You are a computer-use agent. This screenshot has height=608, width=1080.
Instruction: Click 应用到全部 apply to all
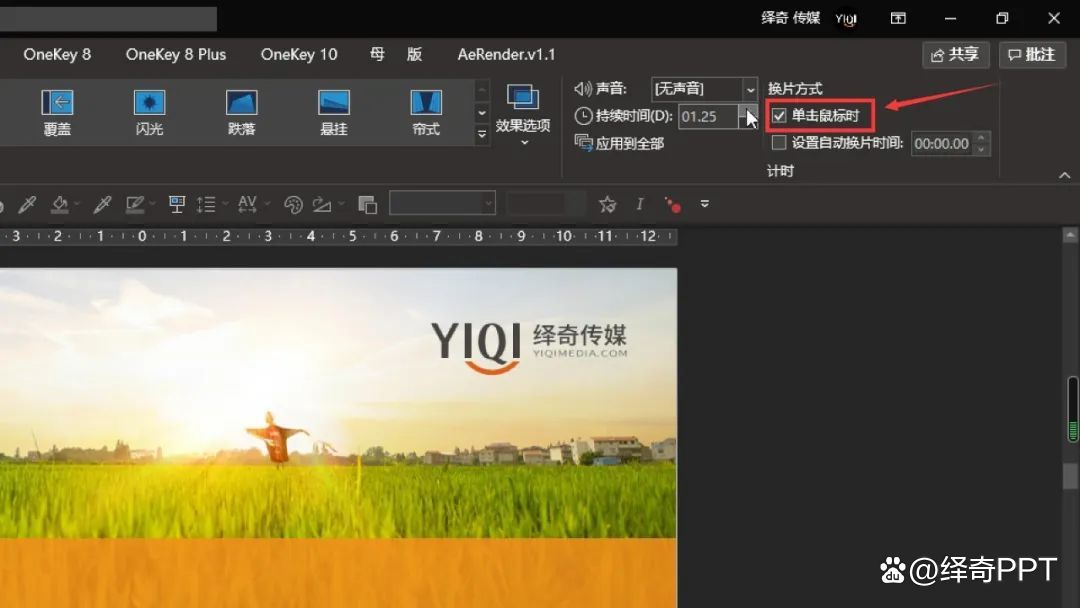620,143
